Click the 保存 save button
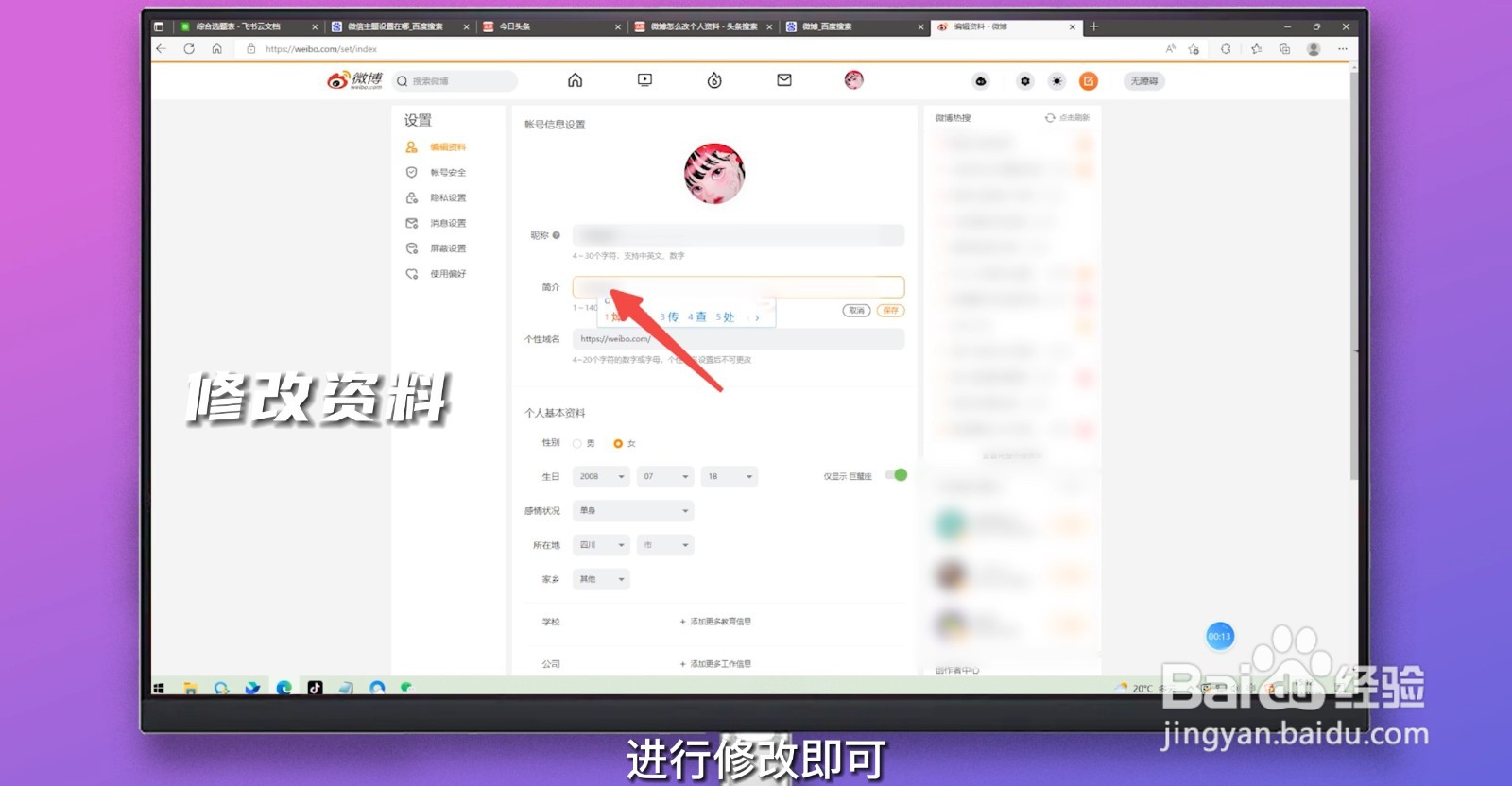This screenshot has height=786, width=1512. (x=890, y=311)
